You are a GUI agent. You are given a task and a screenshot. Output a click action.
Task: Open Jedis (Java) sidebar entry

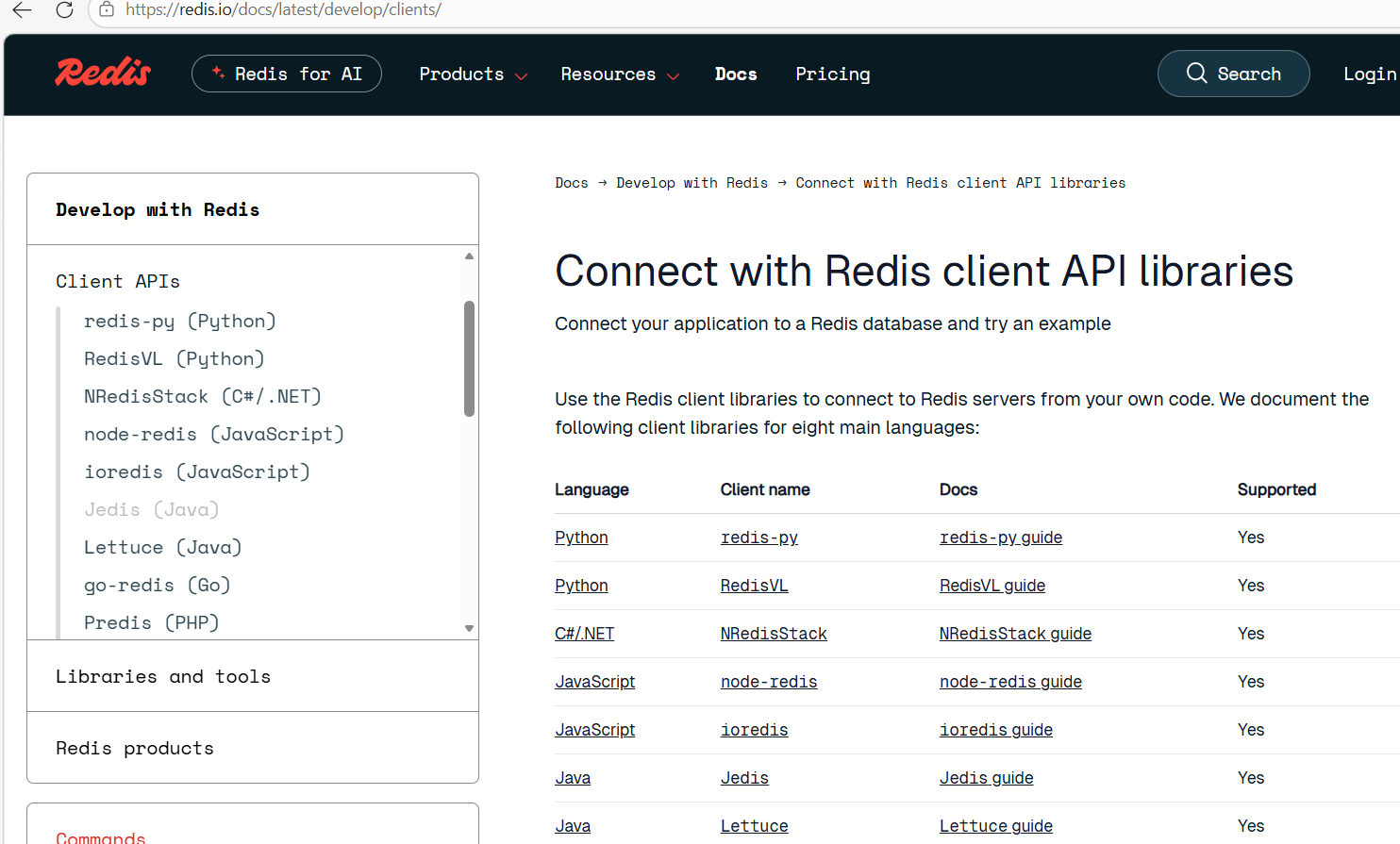pos(152,509)
